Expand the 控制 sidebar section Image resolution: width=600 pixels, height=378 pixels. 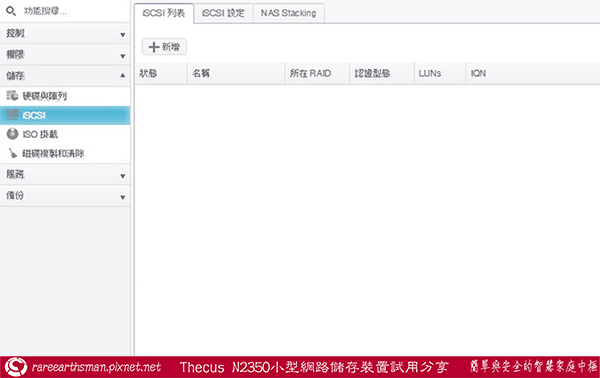pyautogui.click(x=65, y=34)
